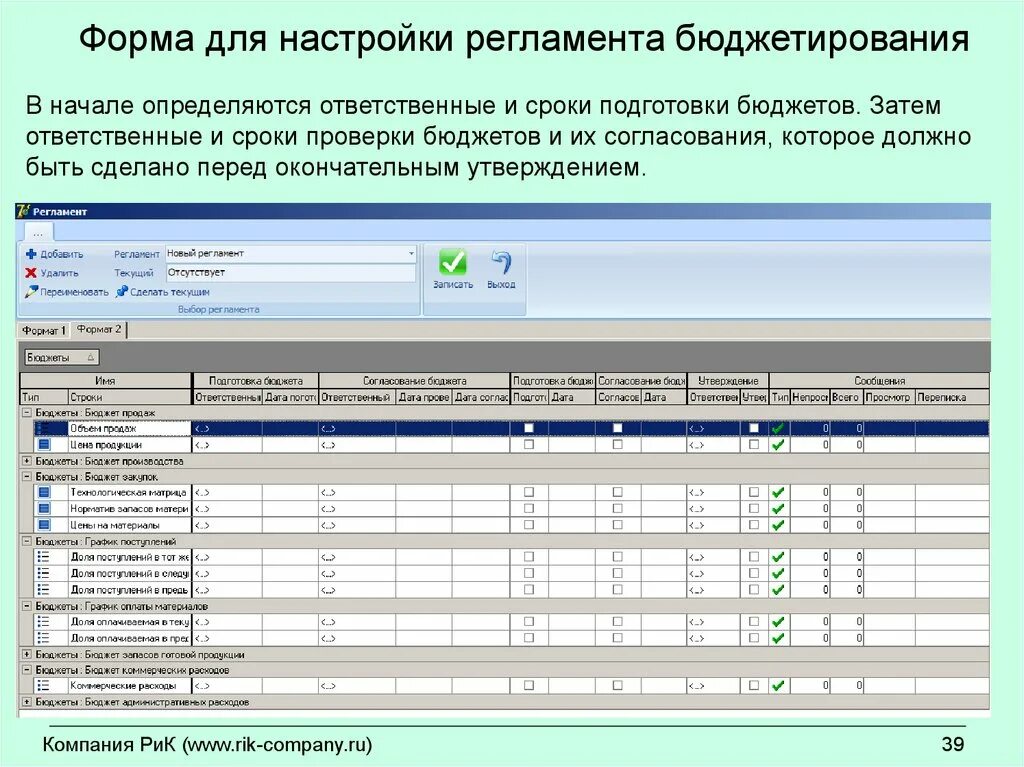This screenshot has width=1024, height=767.
Task: Click list icon of Доля оплачиваемая в пред row
Action: coord(43,638)
